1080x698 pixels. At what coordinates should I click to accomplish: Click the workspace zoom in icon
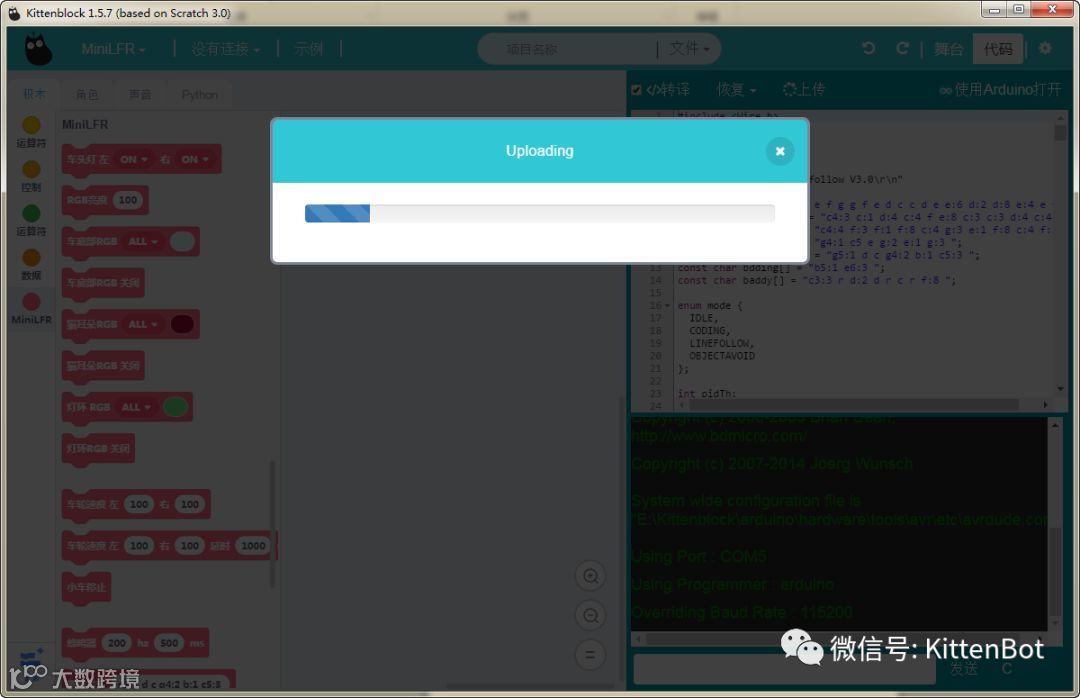click(590, 576)
